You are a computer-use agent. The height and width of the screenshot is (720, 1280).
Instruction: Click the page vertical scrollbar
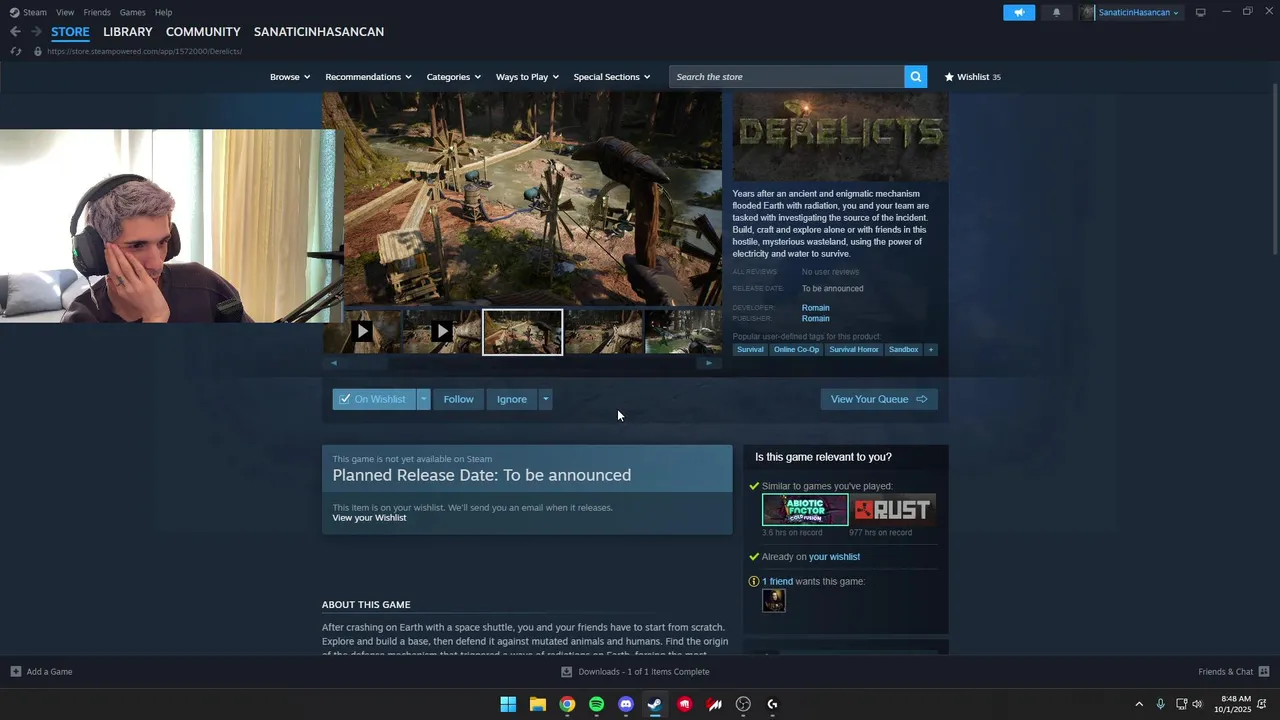1274,170
